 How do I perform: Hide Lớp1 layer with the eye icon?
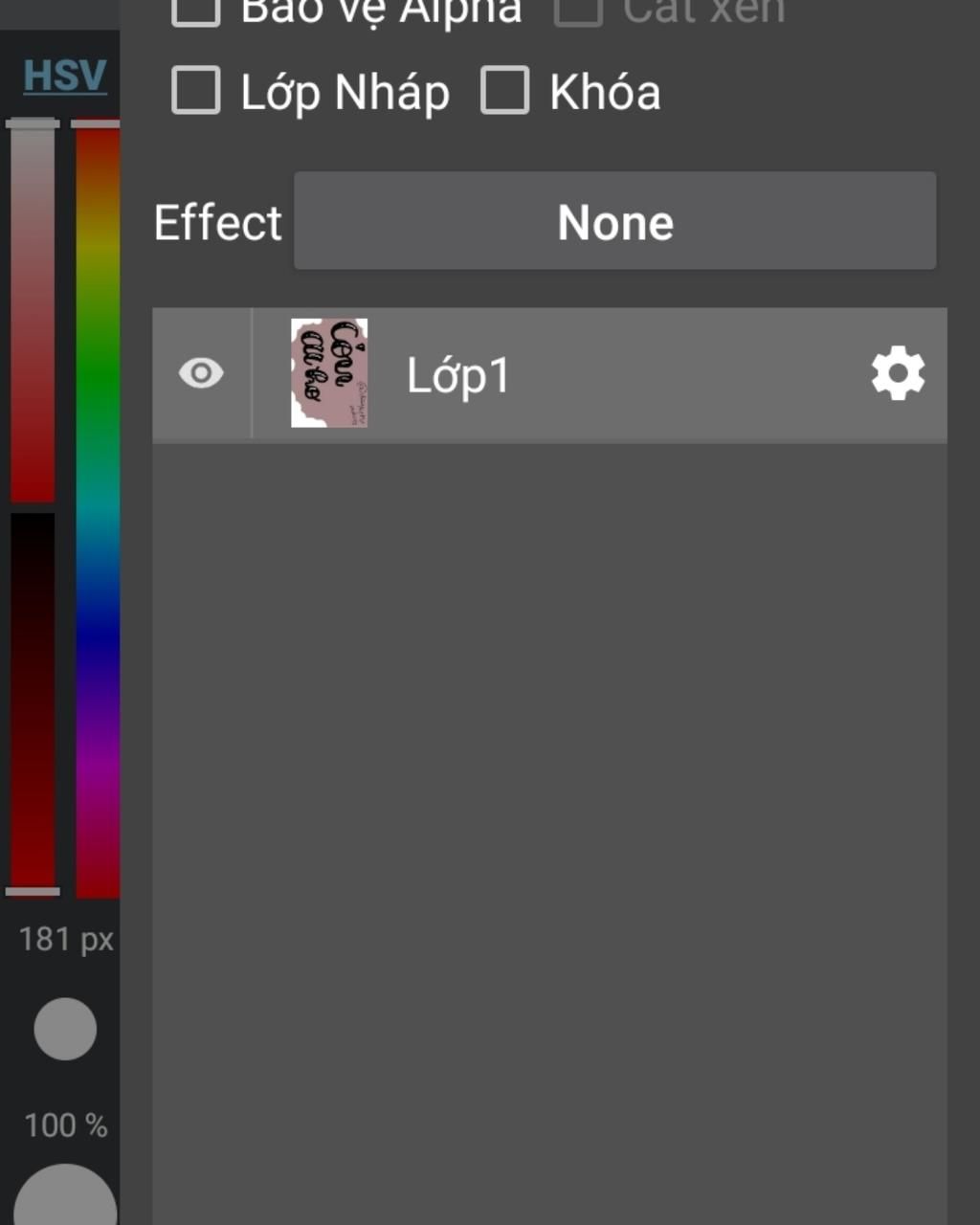tap(201, 373)
